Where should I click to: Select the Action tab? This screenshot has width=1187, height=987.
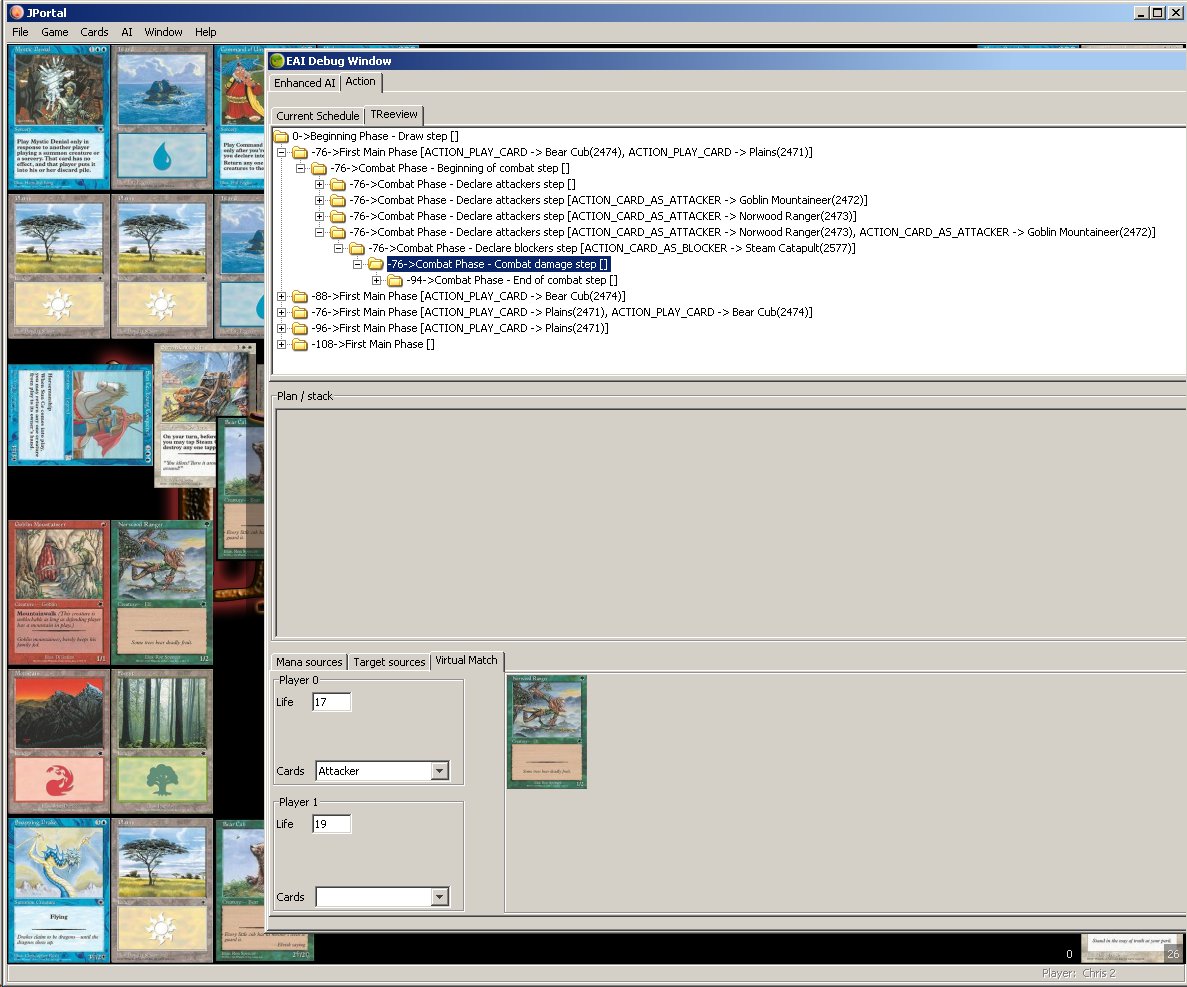[x=360, y=82]
